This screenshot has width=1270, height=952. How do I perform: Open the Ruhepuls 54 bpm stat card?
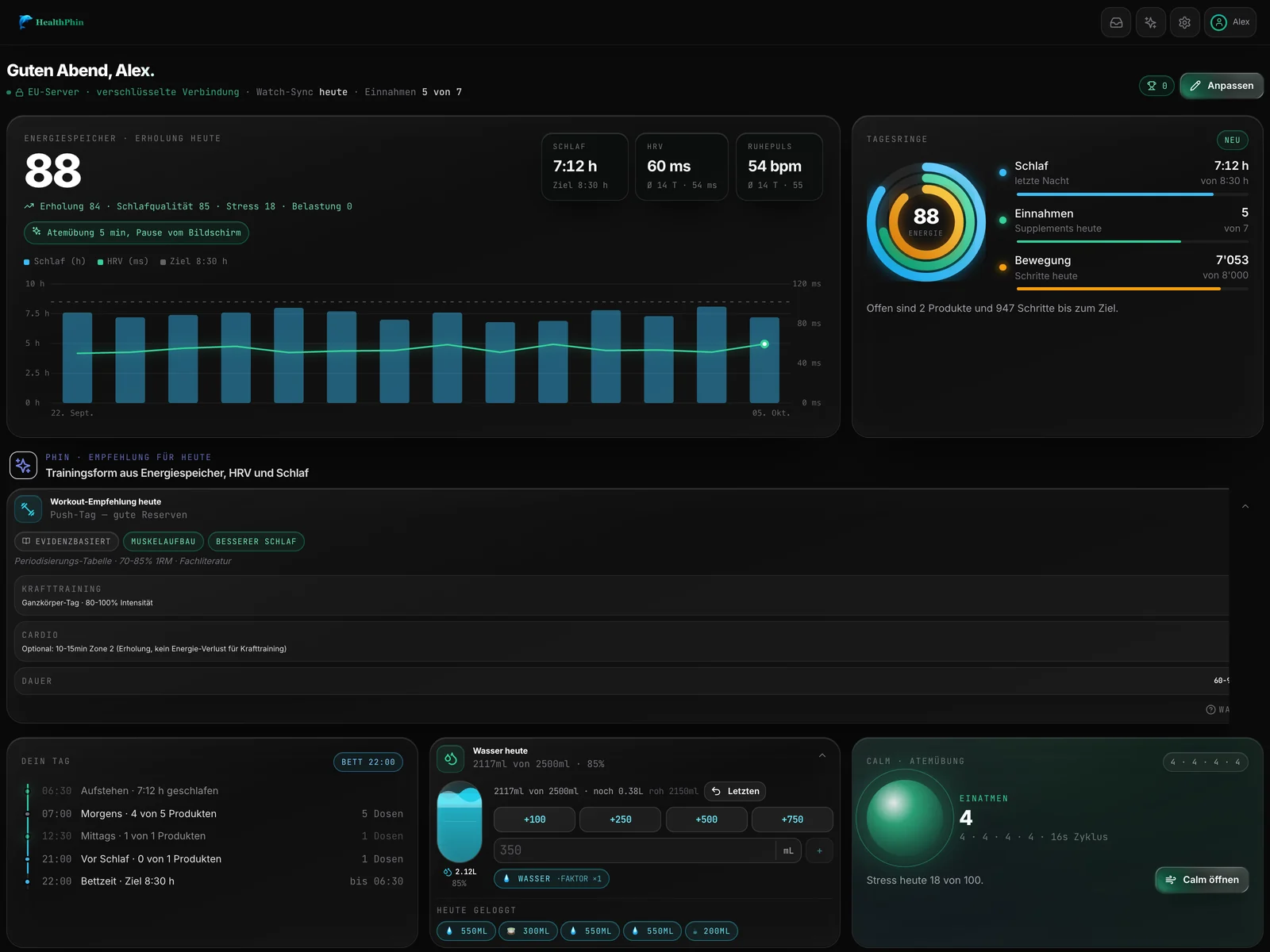tap(779, 167)
